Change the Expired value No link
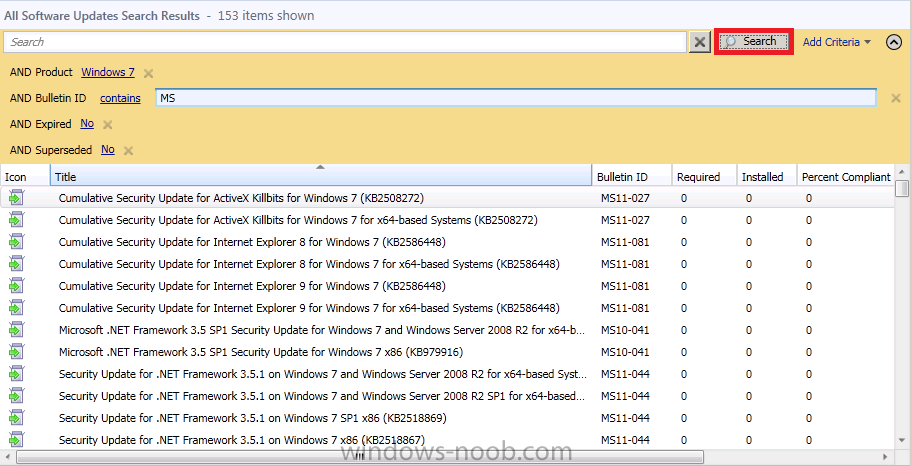This screenshot has width=912, height=466. pyautogui.click(x=87, y=123)
